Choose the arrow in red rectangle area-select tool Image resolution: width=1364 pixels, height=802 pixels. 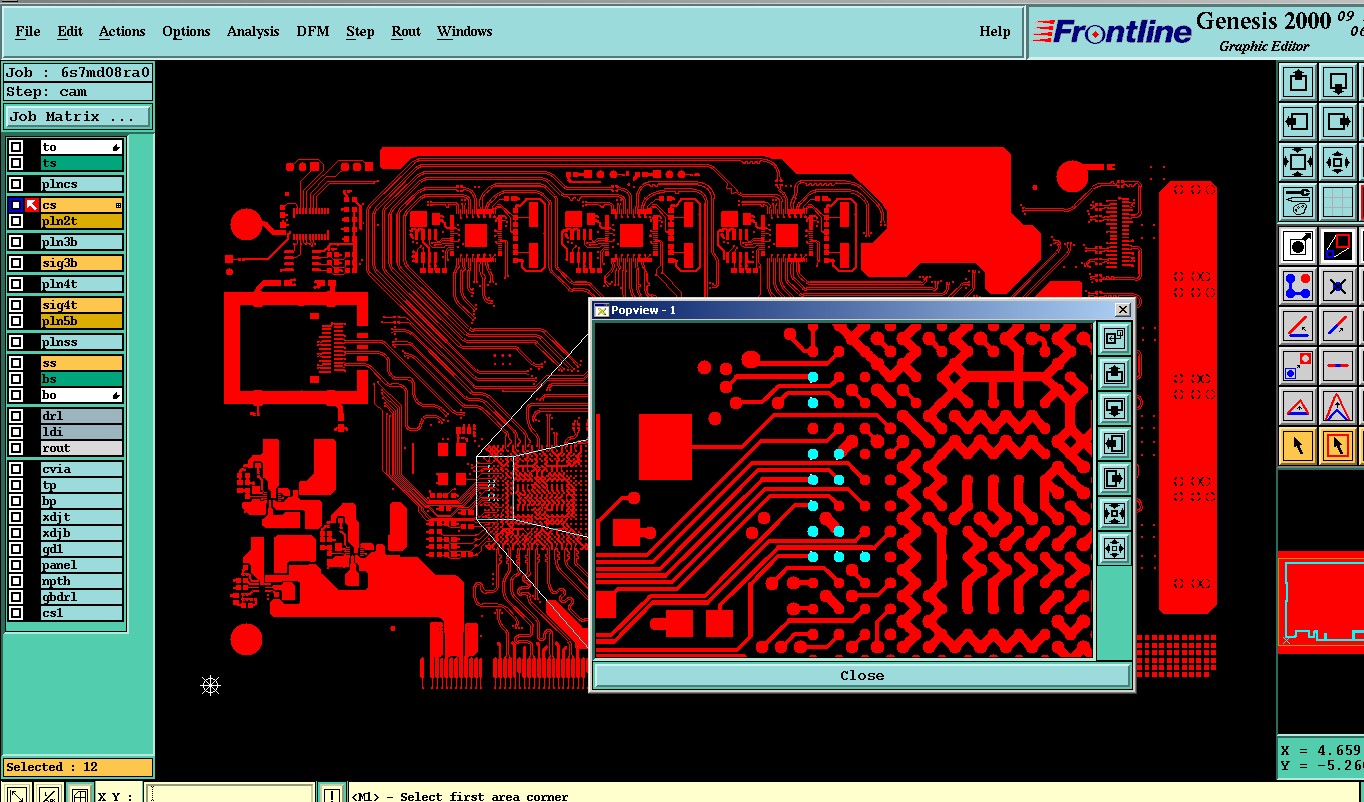coord(1338,446)
